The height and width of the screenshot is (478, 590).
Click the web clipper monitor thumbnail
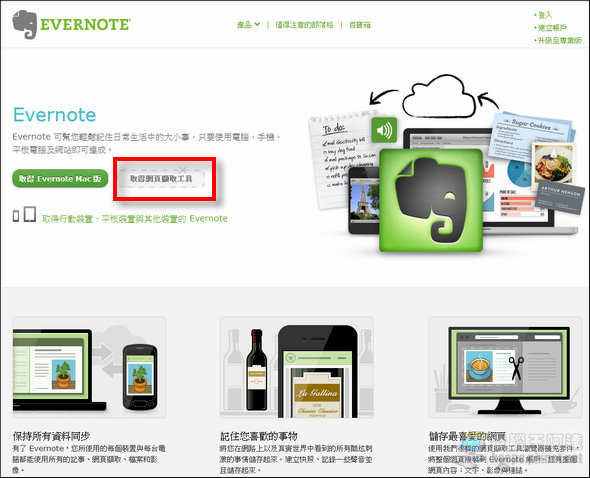pos(505,367)
